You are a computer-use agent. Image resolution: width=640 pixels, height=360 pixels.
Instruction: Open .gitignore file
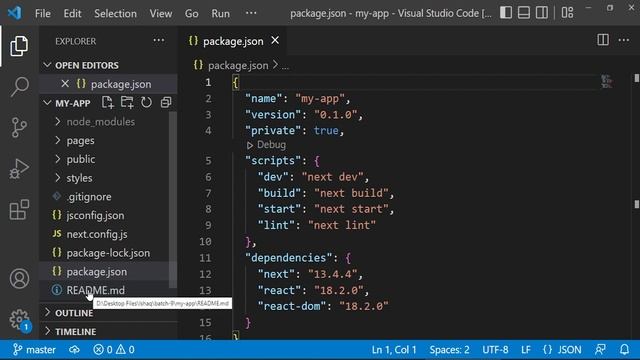[108, 197]
